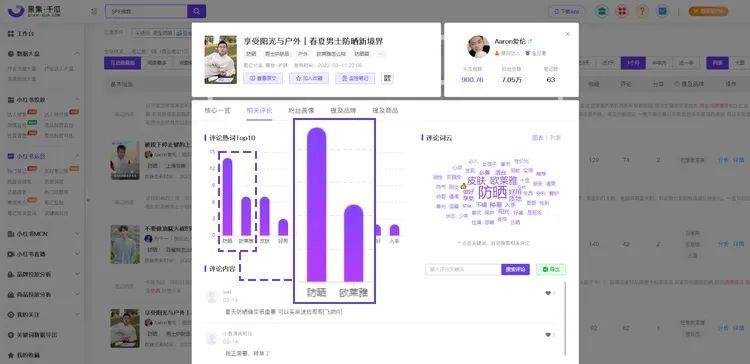Click 皮肤 word in the cloud

tap(476, 181)
